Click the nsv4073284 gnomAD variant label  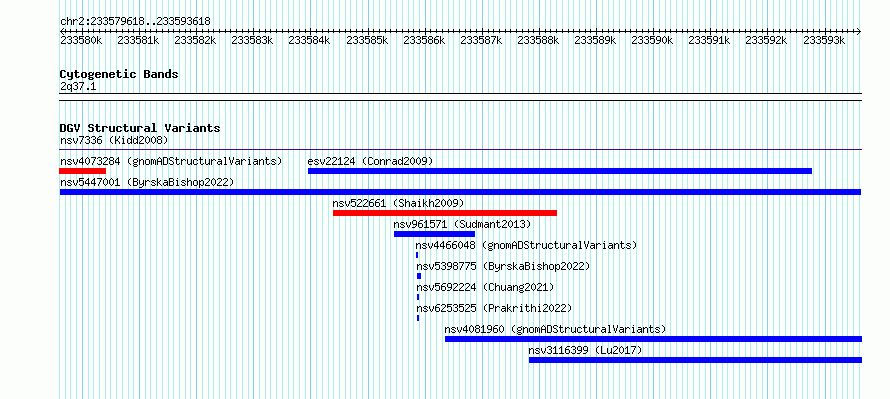pyautogui.click(x=171, y=161)
